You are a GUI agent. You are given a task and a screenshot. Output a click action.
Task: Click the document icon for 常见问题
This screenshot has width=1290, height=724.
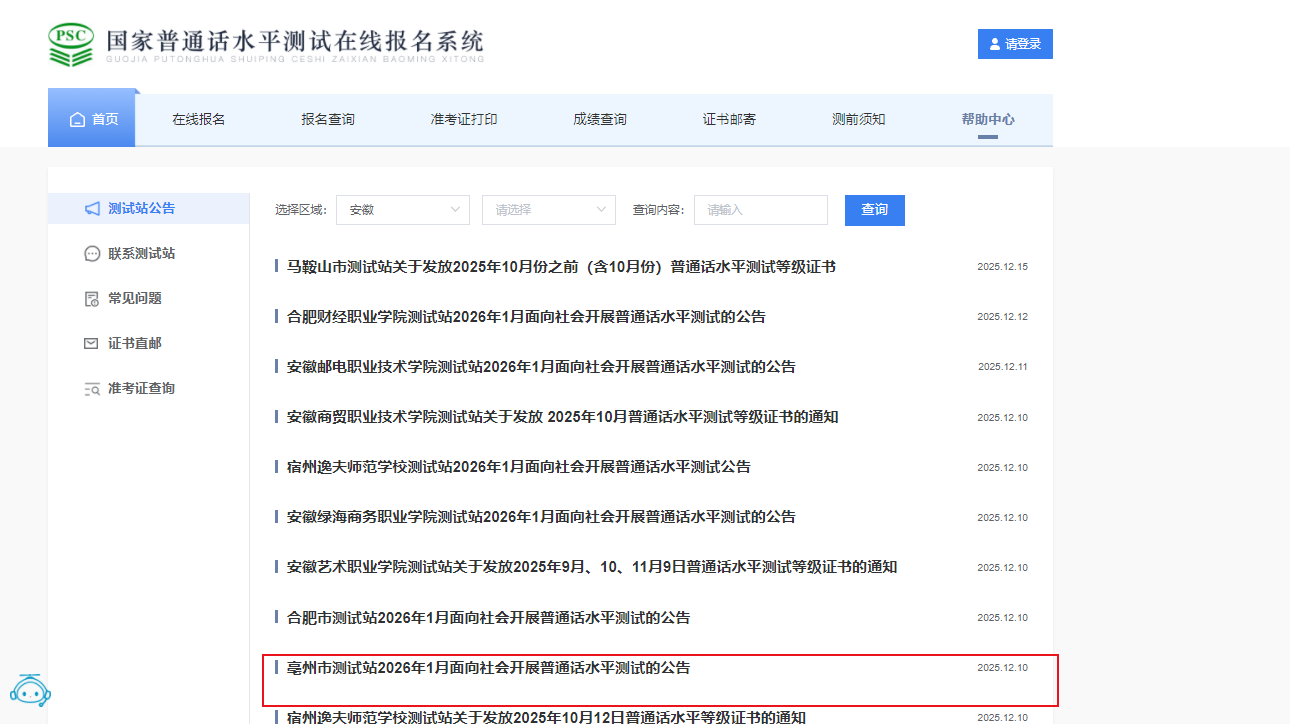(x=92, y=299)
